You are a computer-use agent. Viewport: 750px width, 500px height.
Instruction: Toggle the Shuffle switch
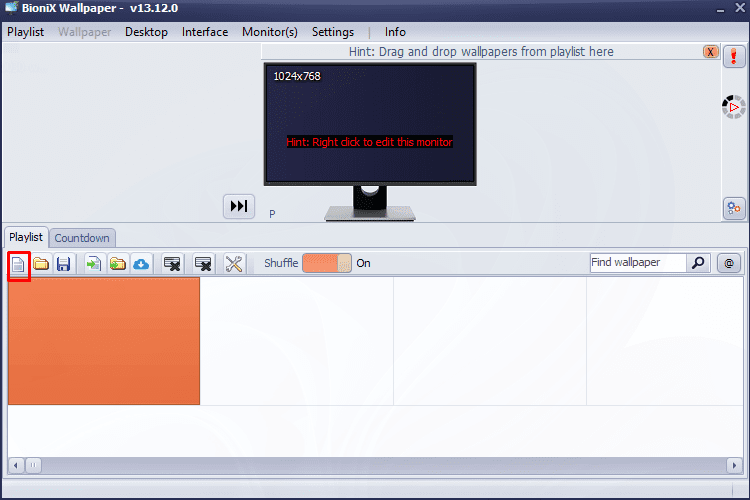(x=327, y=263)
